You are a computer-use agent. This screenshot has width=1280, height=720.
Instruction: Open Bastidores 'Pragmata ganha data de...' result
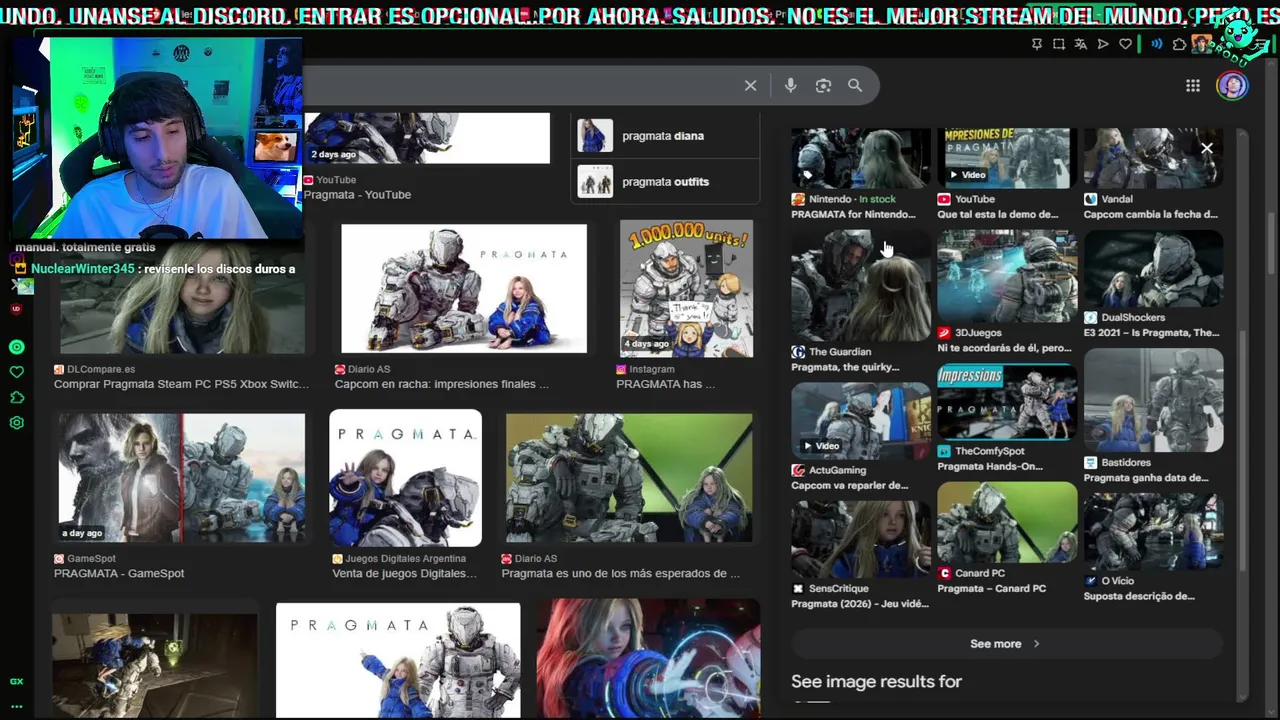pos(1146,478)
